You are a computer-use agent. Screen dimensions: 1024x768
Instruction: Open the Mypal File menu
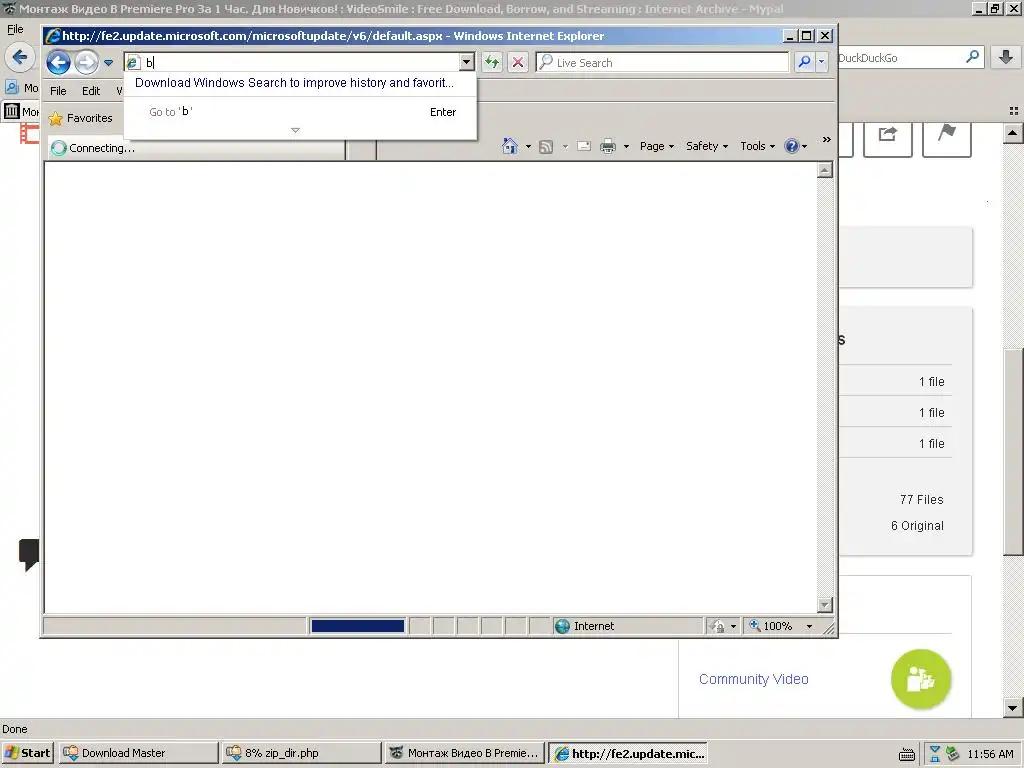pos(15,29)
